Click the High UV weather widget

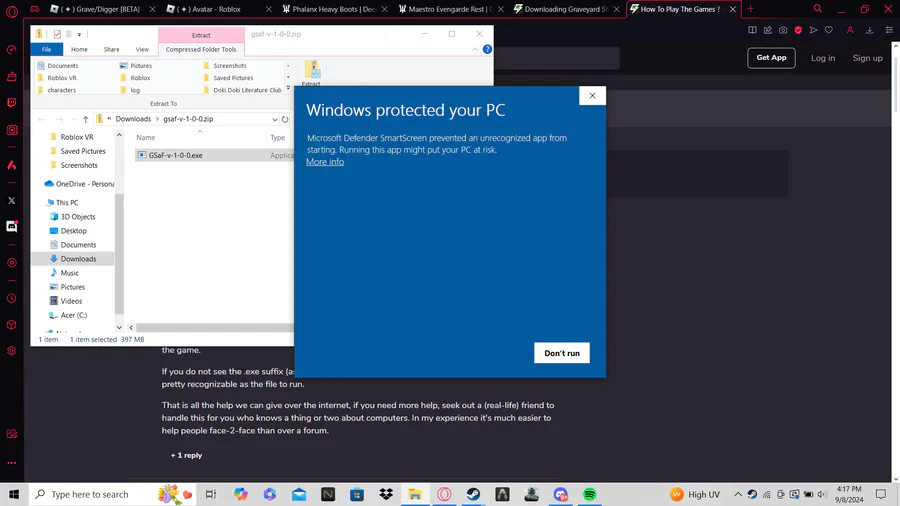point(695,494)
